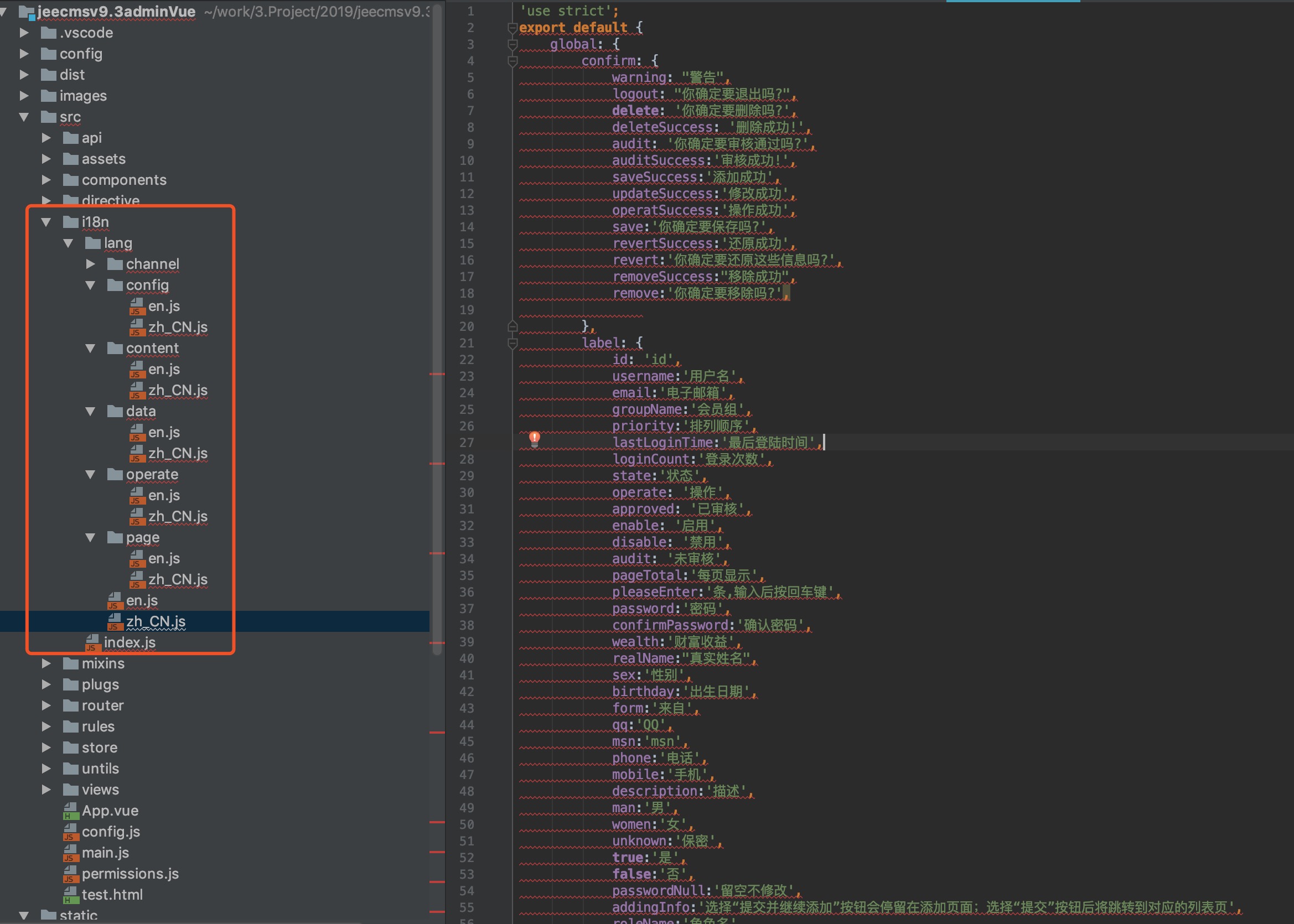
Task: Click the index.js file icon
Action: click(x=92, y=643)
